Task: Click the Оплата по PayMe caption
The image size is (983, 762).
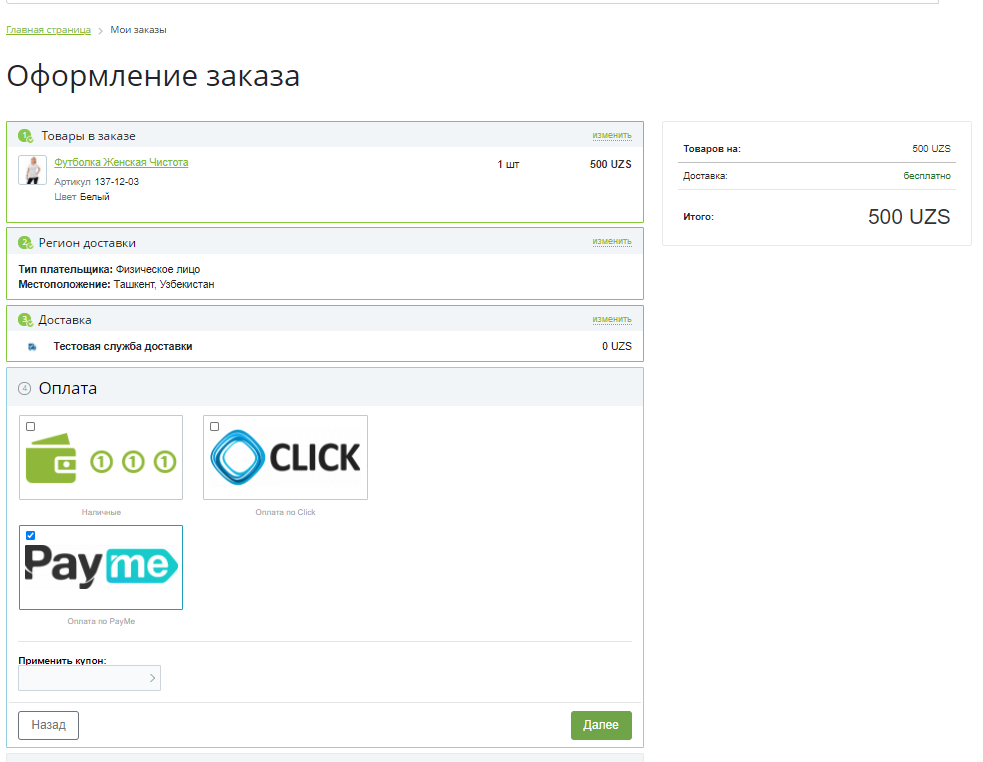Action: click(x=101, y=622)
